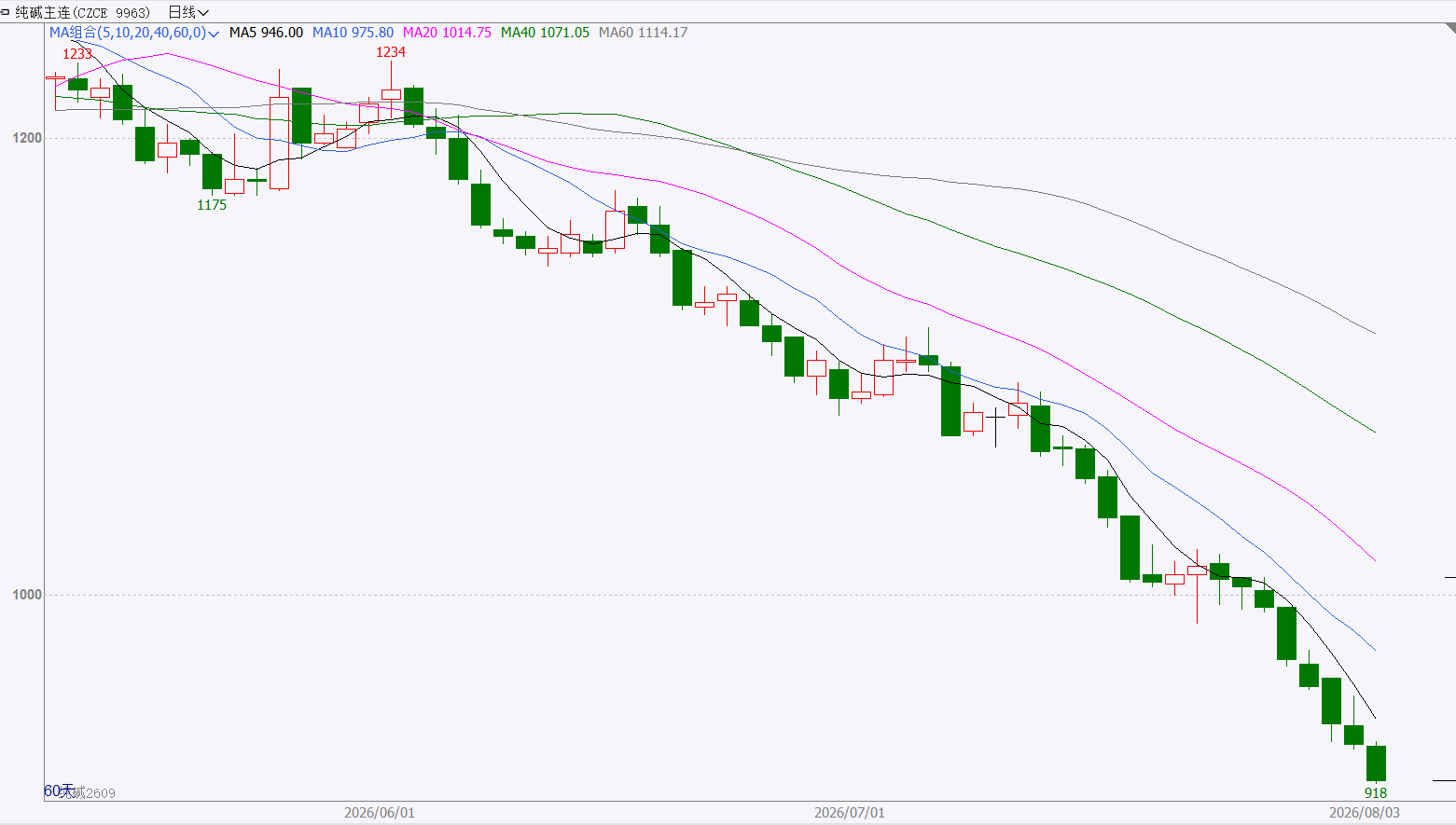
Task: Click the 2026/08/03 date axis label
Action: pyautogui.click(x=1365, y=813)
